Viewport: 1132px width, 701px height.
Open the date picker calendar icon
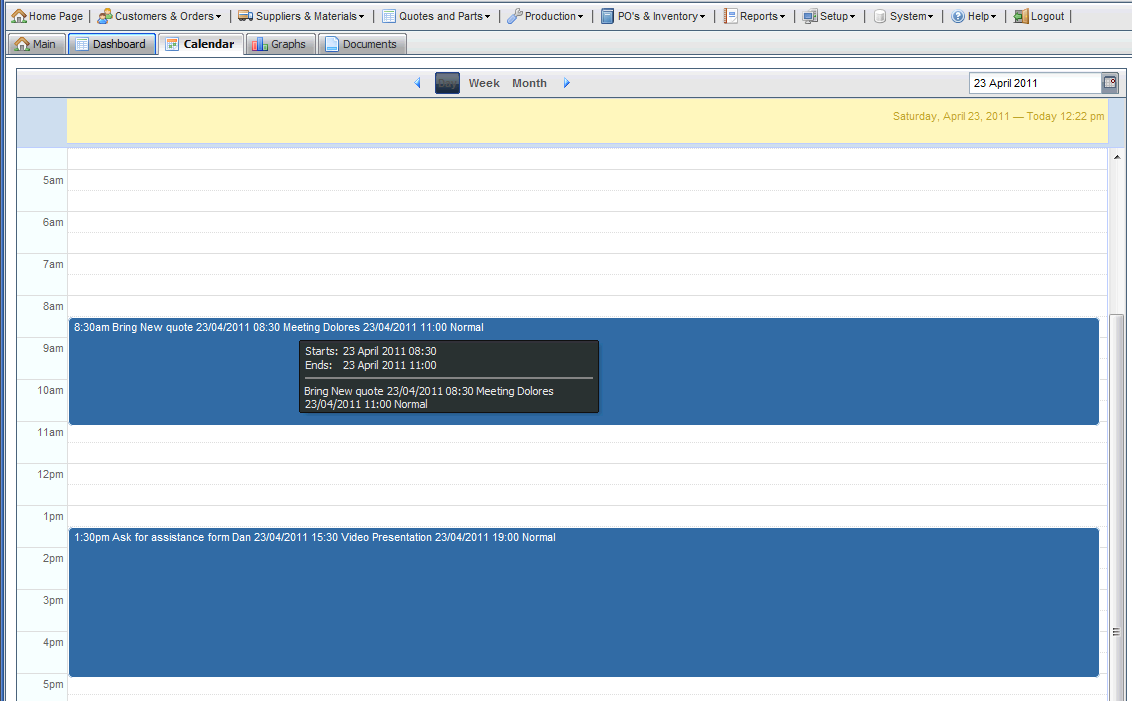tap(1110, 83)
